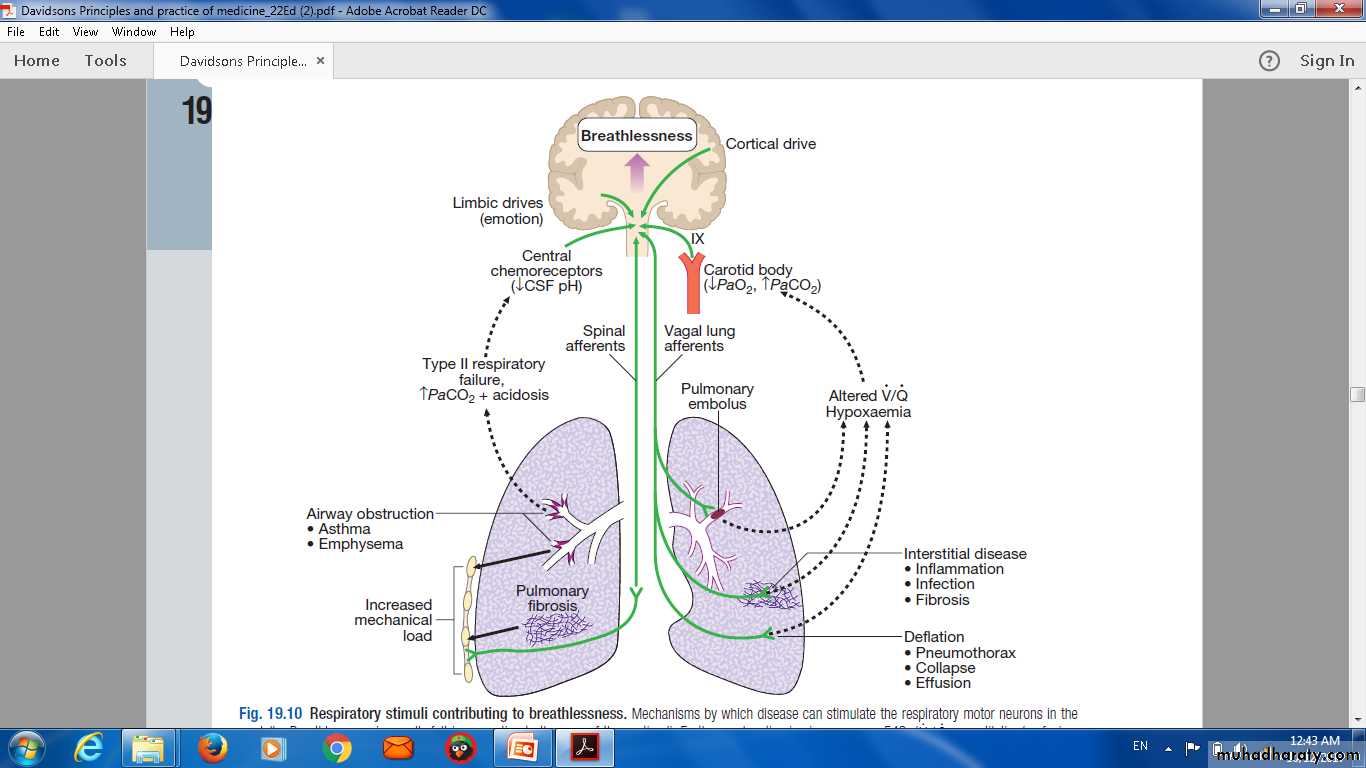Close the Davidsons Principle document tab
Screen dimensions: 1366x768
[x=320, y=61]
